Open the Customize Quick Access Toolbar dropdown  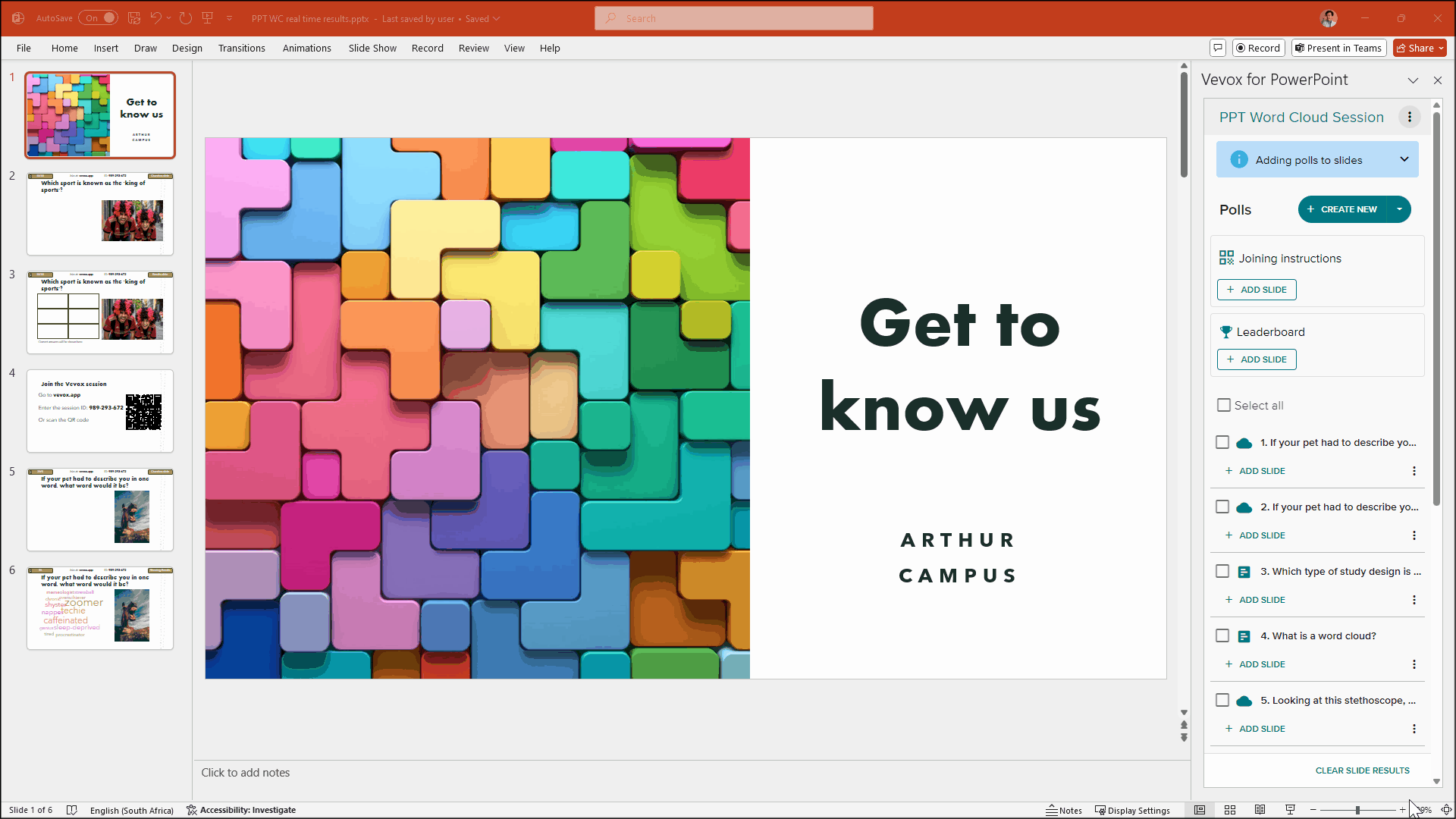[x=229, y=18]
